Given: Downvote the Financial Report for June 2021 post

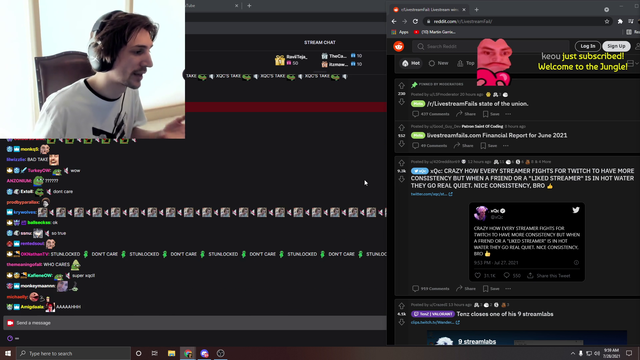Looking at the screenshot, I should pos(402,144).
